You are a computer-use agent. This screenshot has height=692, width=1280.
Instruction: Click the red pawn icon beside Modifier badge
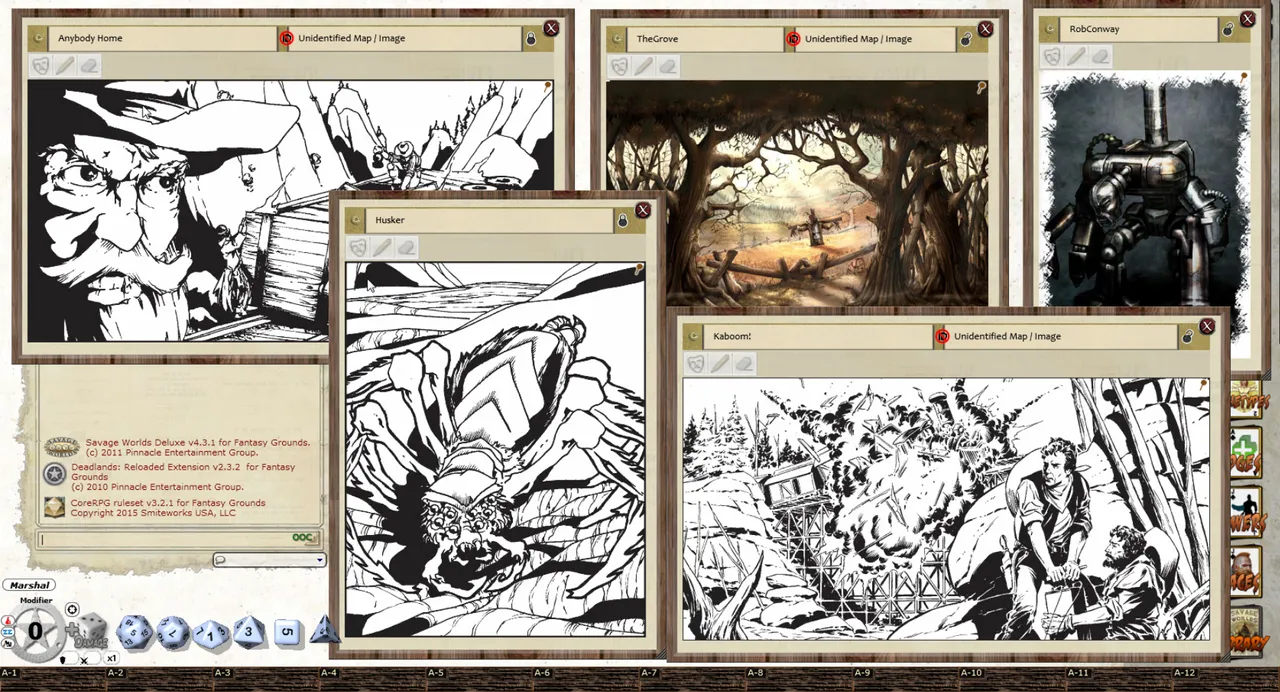click(8, 620)
